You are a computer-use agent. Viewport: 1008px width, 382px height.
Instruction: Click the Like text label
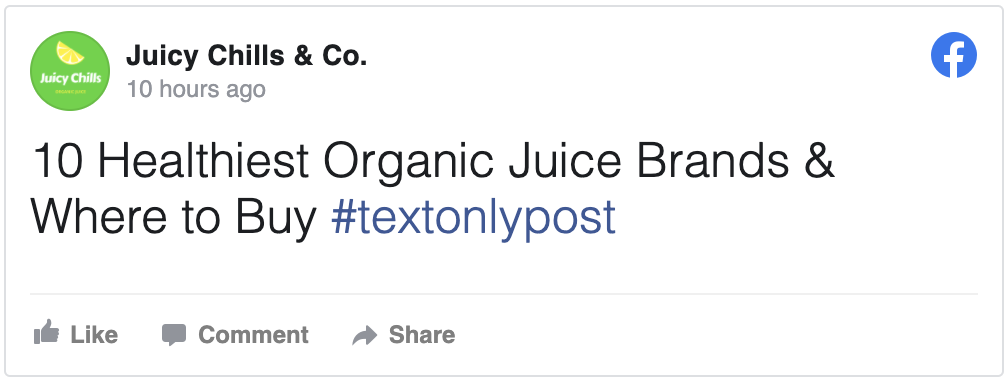point(94,334)
